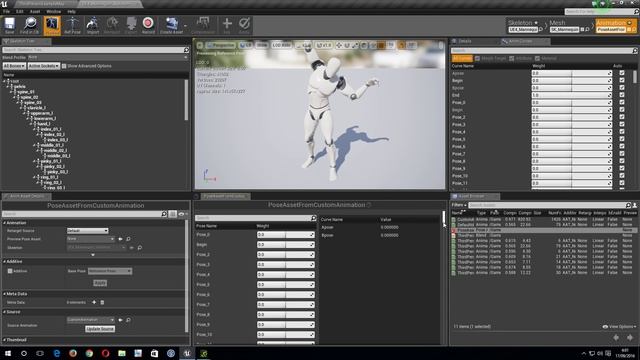Click the Save toolbar icon
Image resolution: width=640 pixels, height=360 pixels.
[x=9, y=25]
